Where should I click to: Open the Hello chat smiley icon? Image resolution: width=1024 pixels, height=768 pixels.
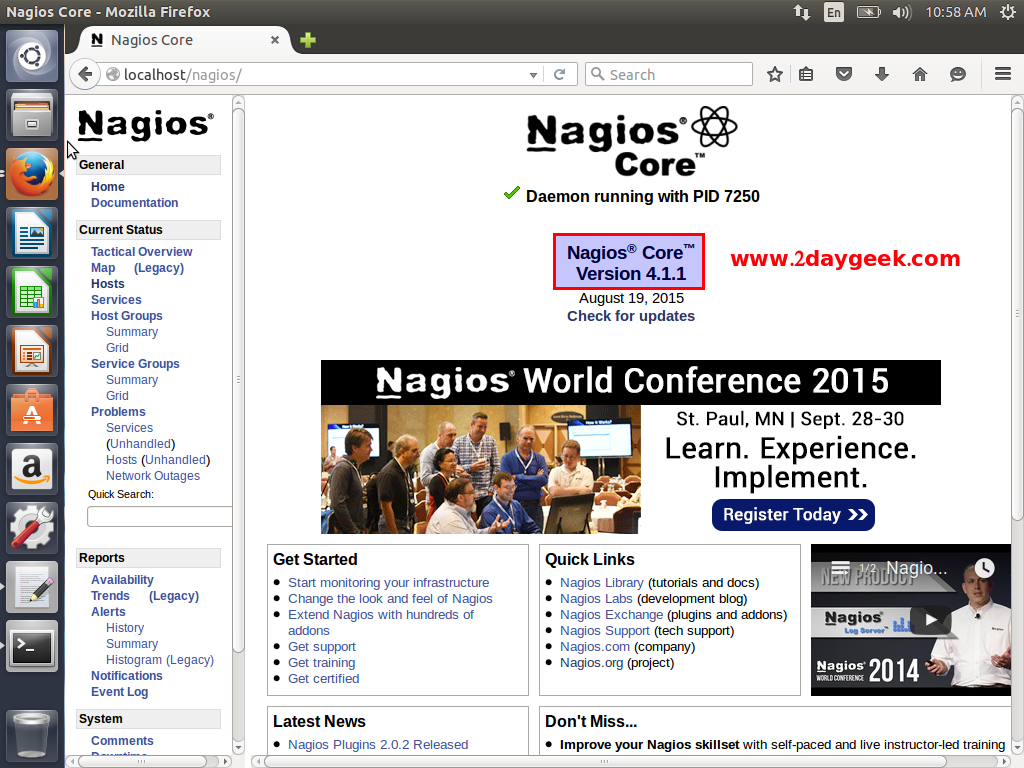[957, 74]
